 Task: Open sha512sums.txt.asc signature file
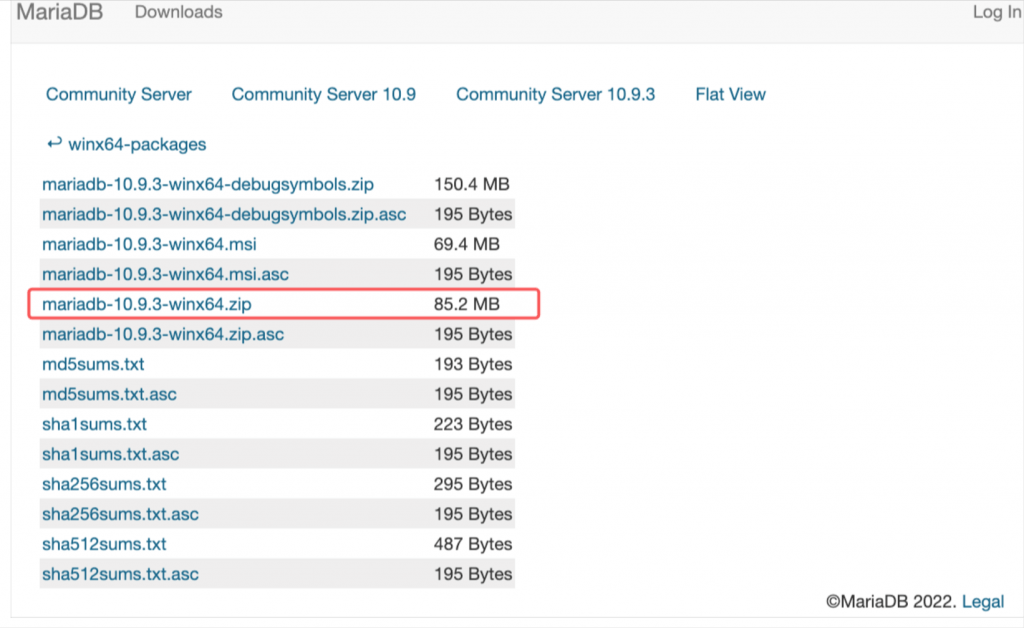(x=120, y=575)
